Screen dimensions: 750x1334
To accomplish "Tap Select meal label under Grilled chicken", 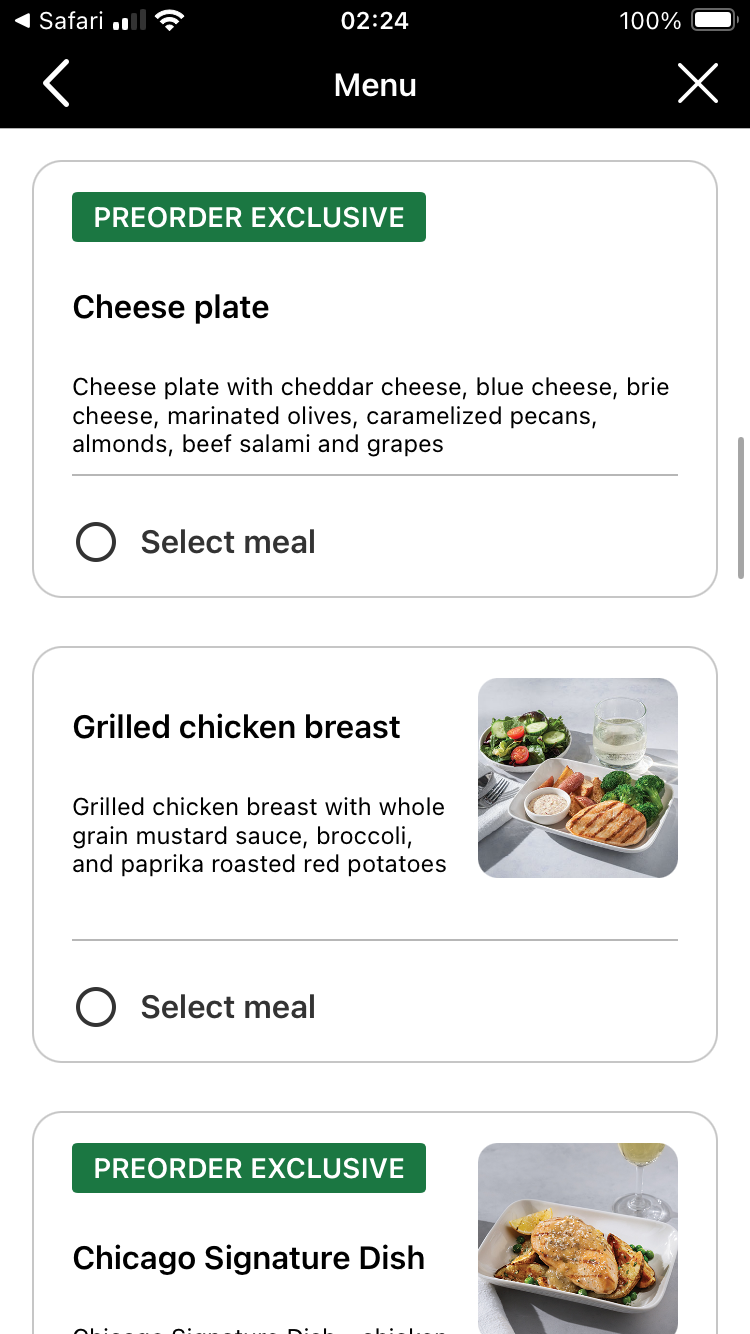I will (x=228, y=1007).
